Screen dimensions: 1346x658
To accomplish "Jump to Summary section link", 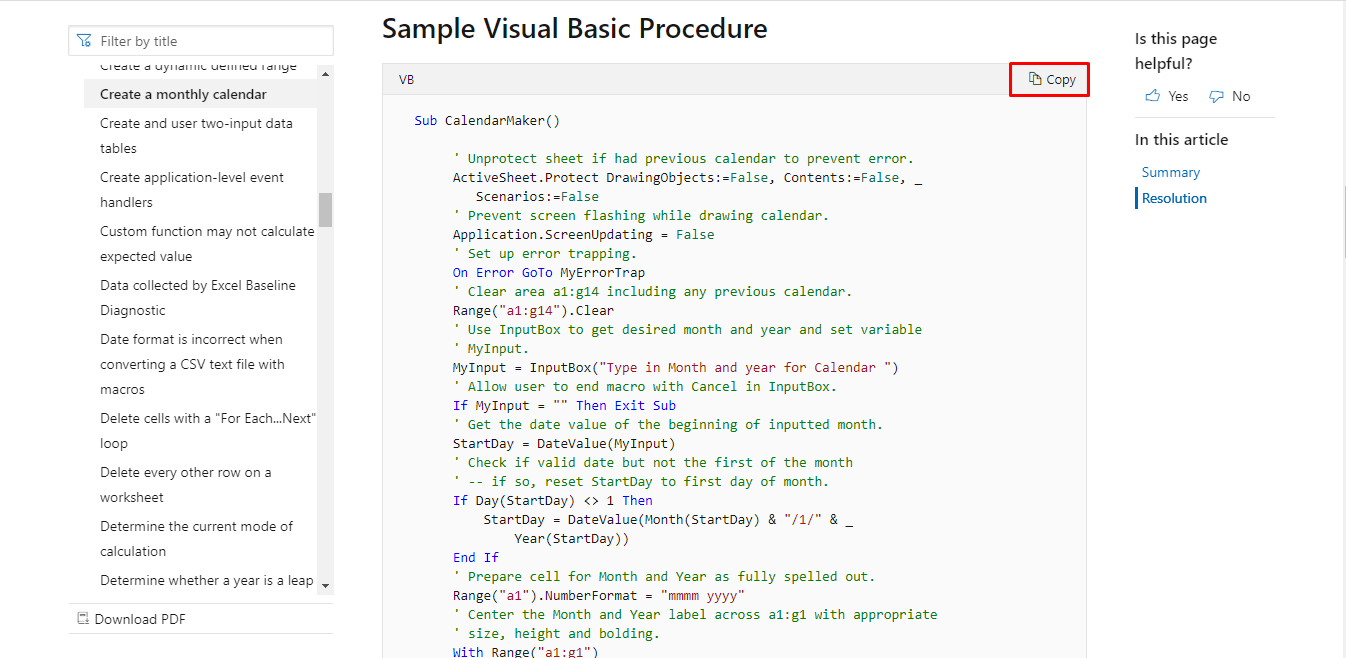I will [1170, 172].
